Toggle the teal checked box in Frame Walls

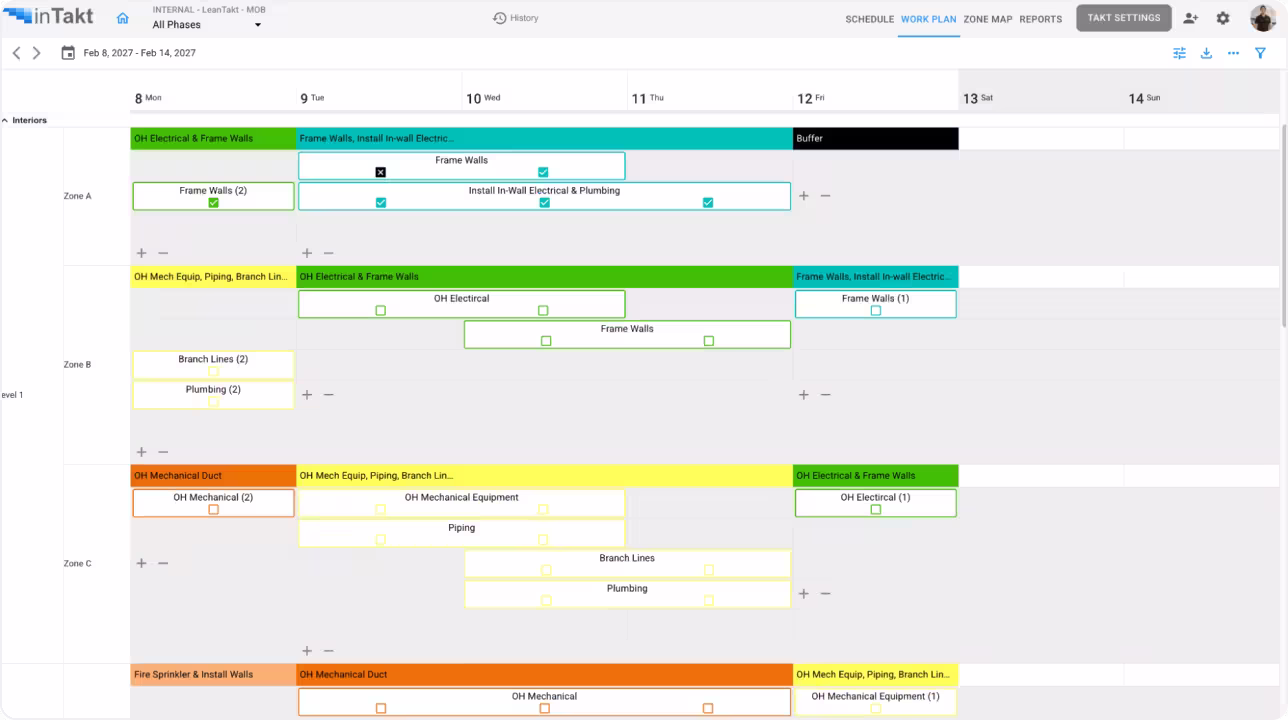tap(543, 172)
